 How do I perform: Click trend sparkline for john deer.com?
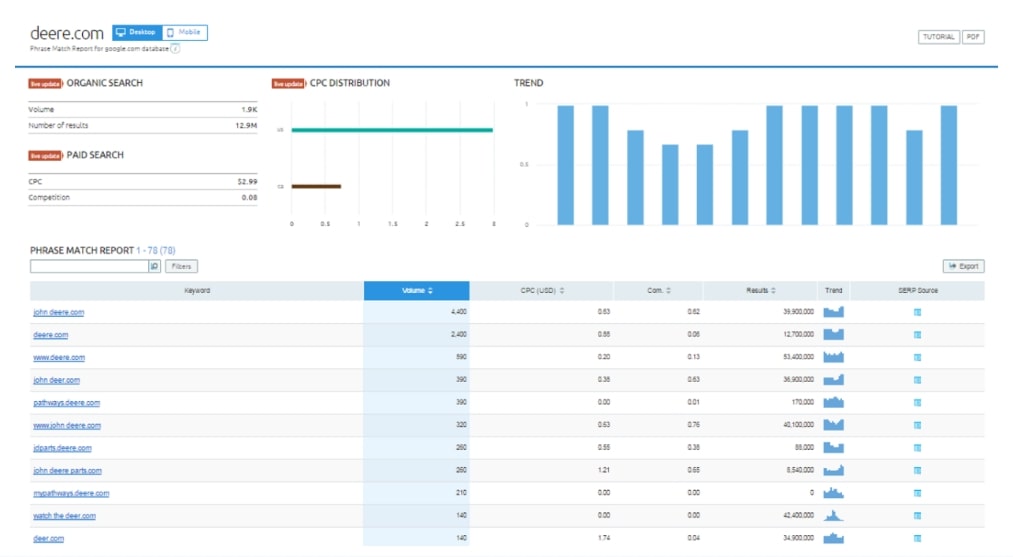pyautogui.click(x=833, y=380)
